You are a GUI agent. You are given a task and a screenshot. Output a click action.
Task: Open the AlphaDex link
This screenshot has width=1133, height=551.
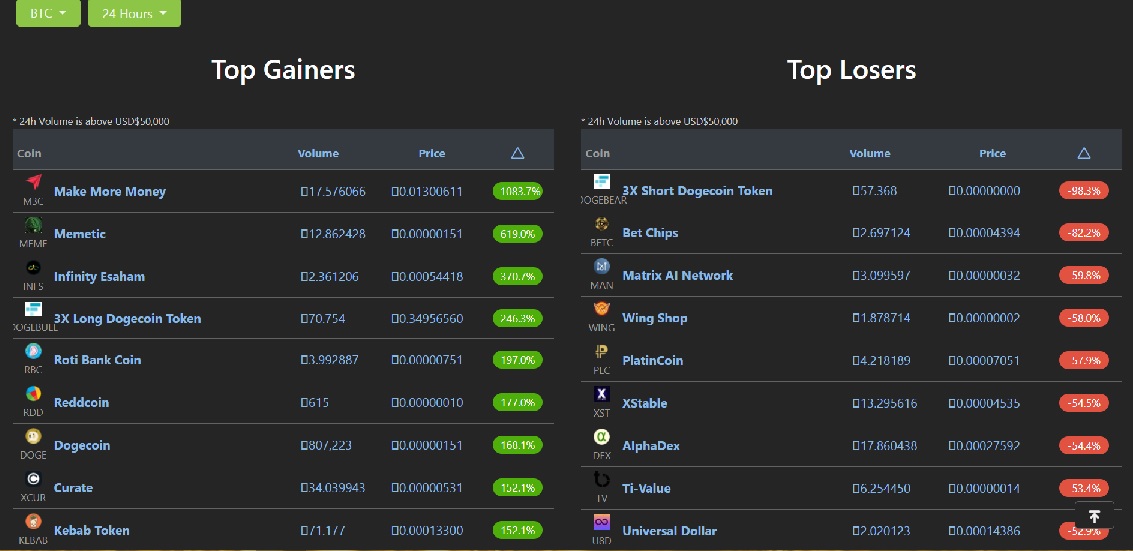click(x=651, y=446)
